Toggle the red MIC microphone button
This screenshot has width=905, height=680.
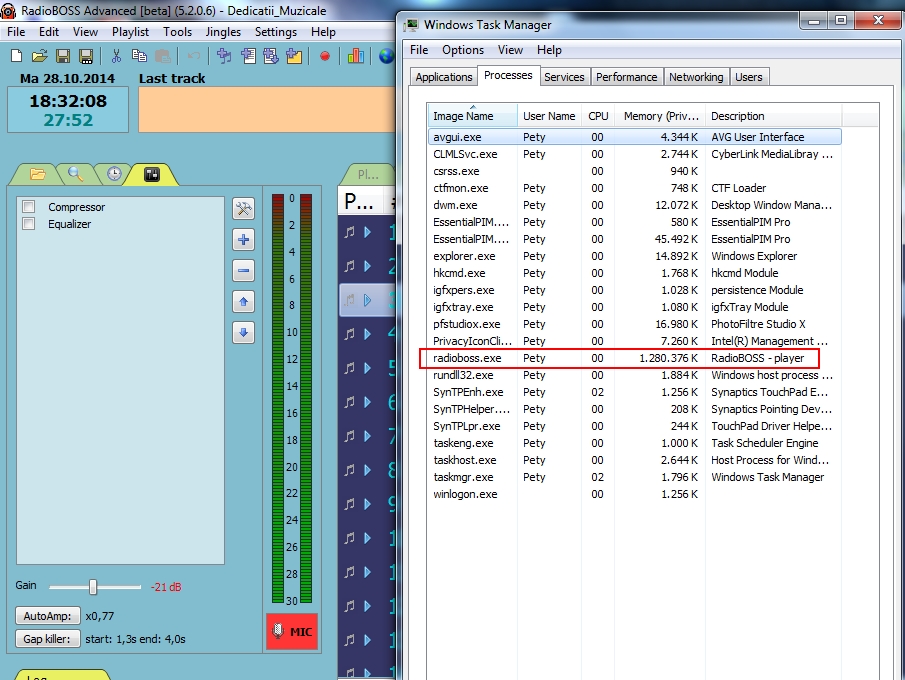pos(292,632)
